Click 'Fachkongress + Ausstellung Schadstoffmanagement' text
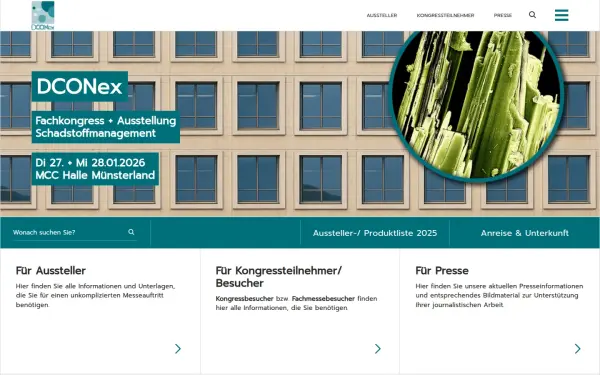 point(106,127)
